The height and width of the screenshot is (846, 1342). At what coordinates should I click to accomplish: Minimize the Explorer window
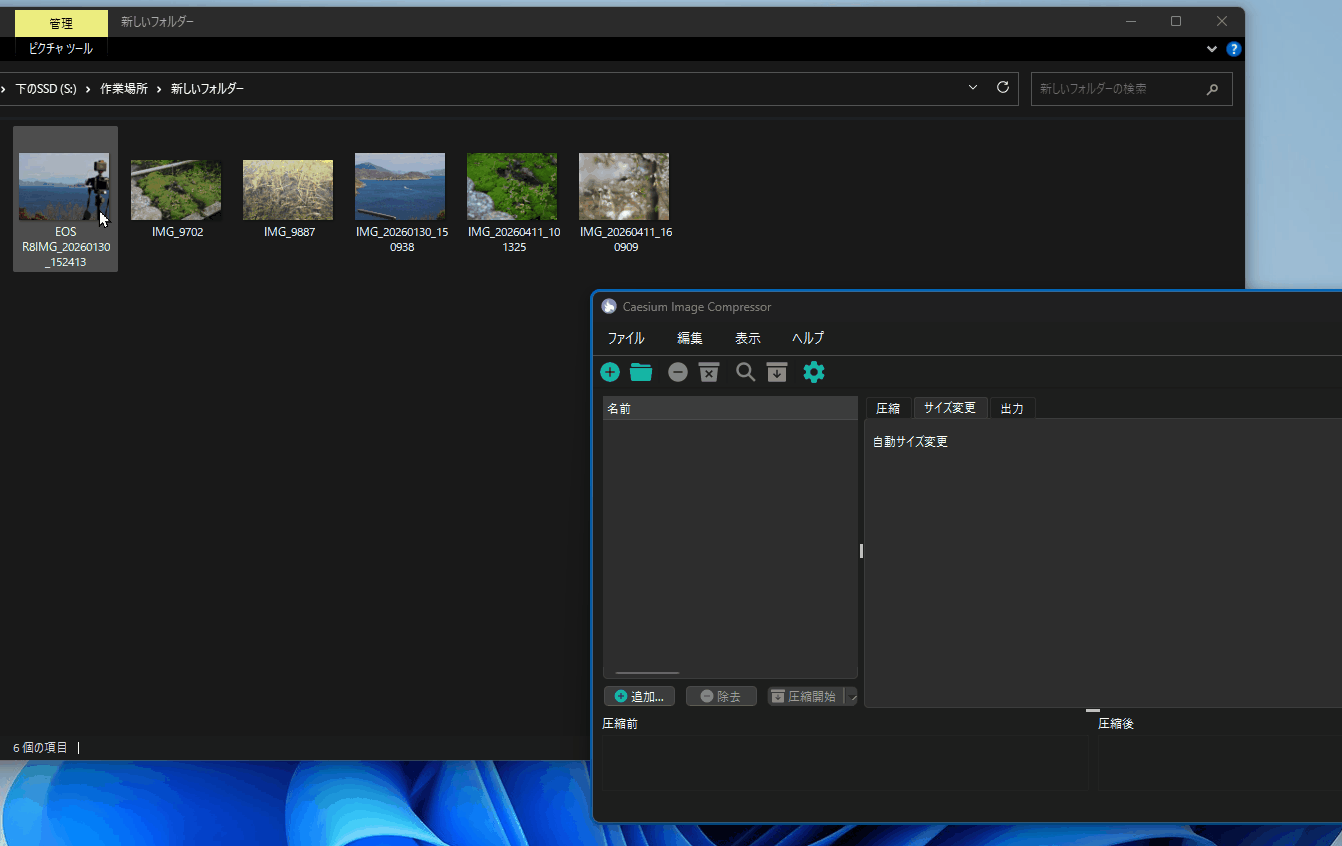(x=1130, y=21)
